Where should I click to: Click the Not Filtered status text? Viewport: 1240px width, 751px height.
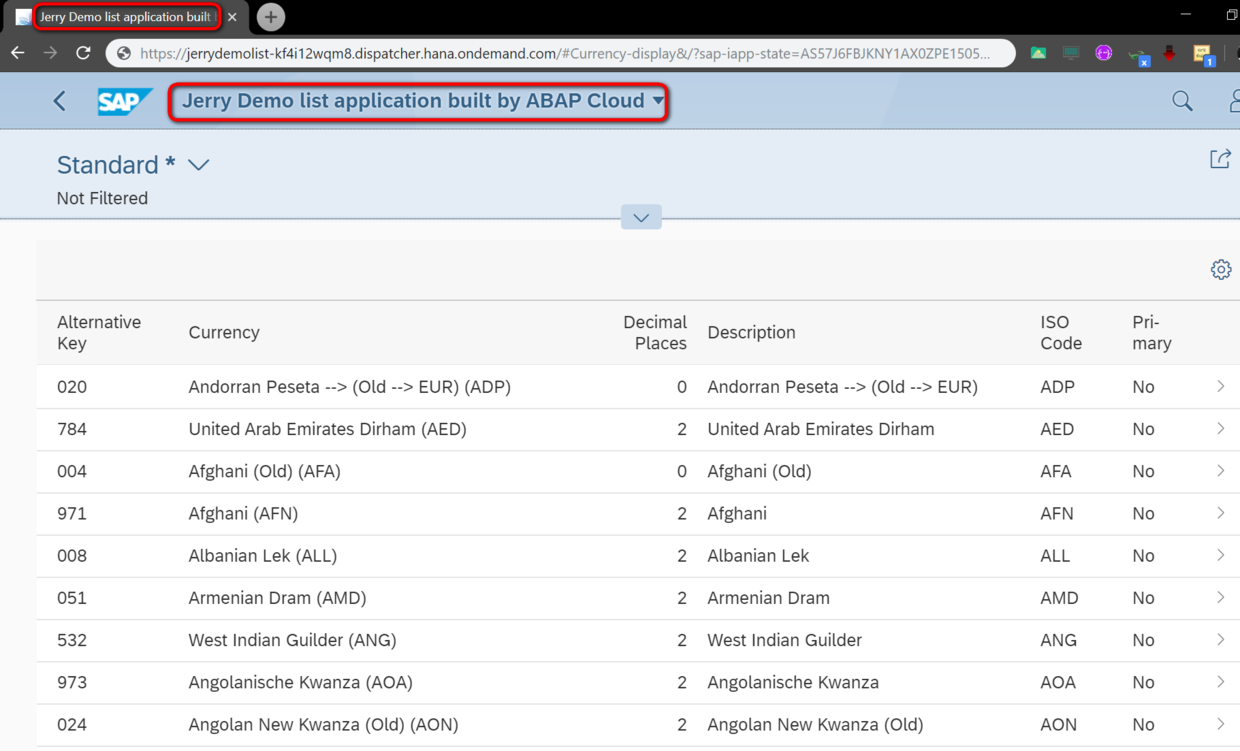coord(102,198)
